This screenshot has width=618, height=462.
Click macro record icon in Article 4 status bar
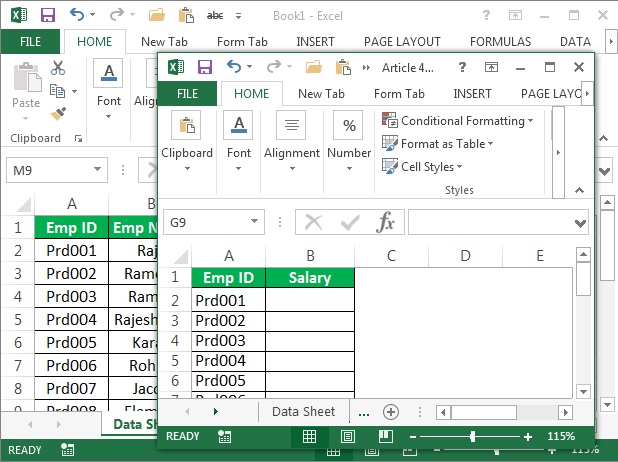pyautogui.click(x=225, y=436)
